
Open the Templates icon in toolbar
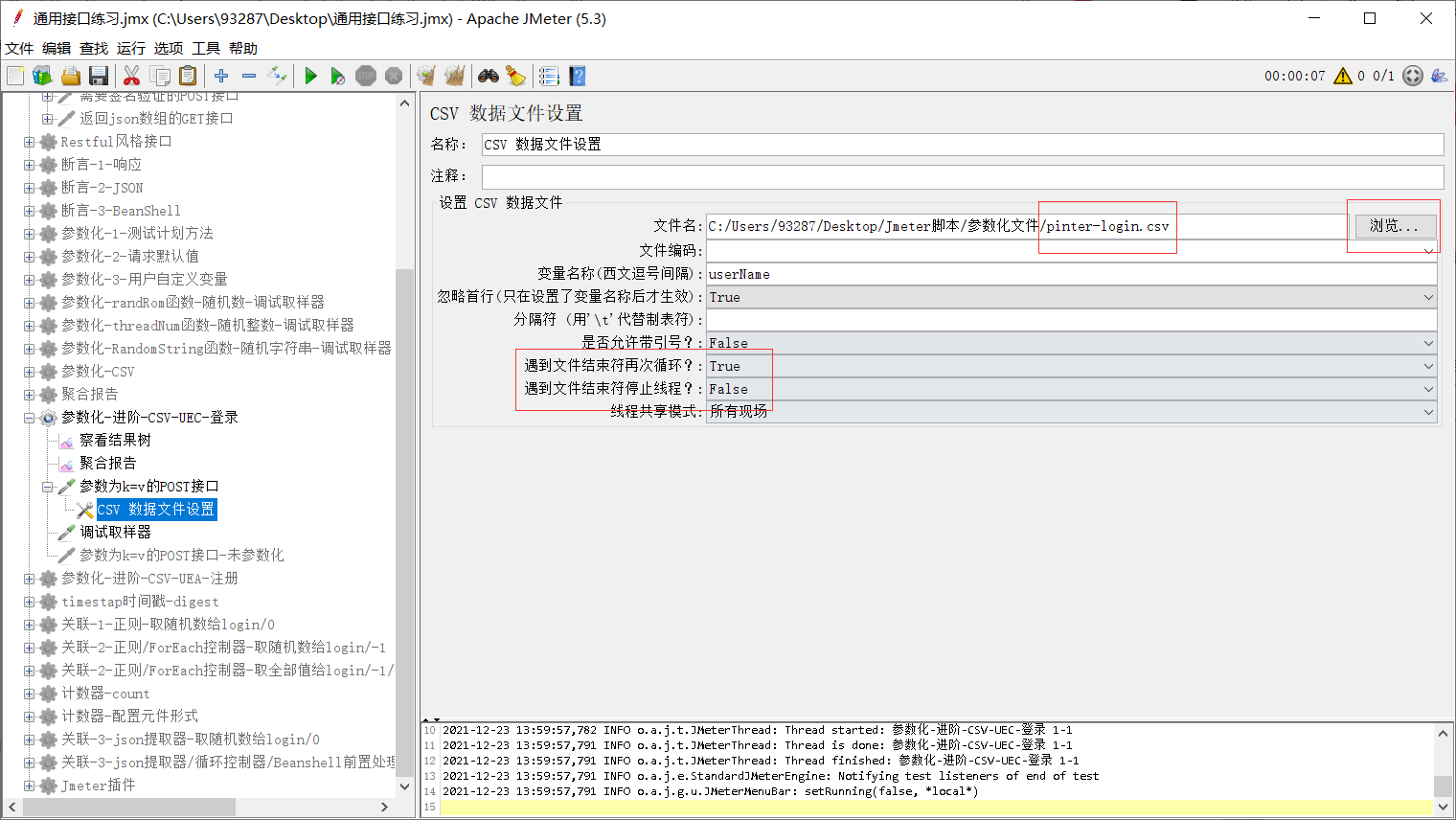(42, 76)
